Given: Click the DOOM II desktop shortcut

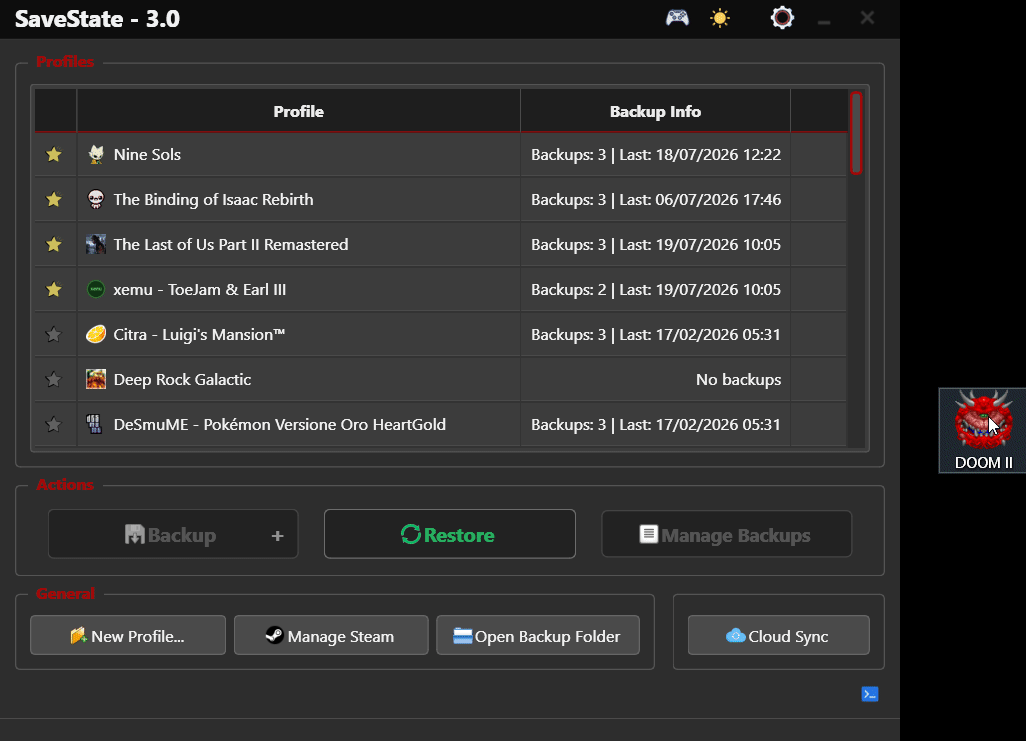Looking at the screenshot, I should [982, 430].
